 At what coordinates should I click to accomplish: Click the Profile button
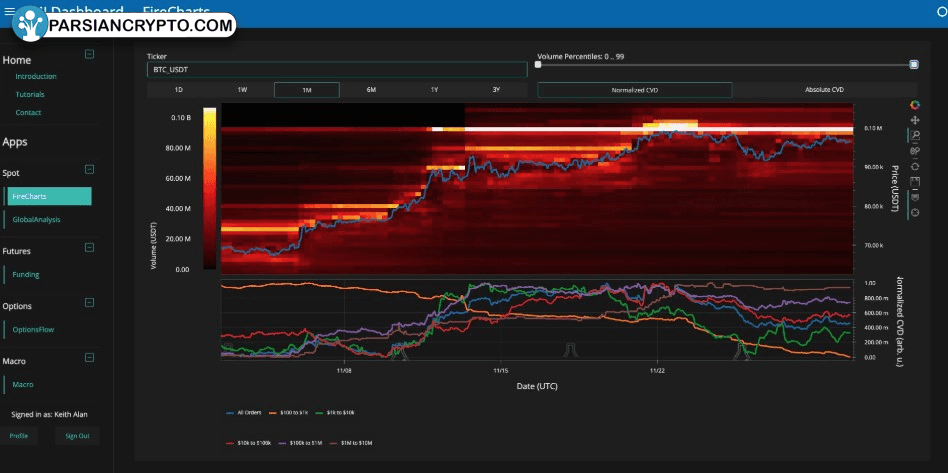coord(19,436)
